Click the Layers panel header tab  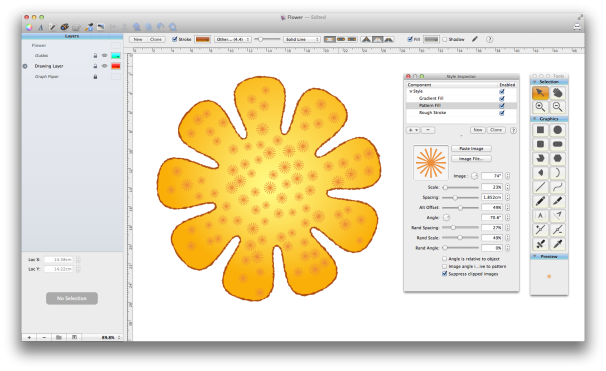click(72, 36)
